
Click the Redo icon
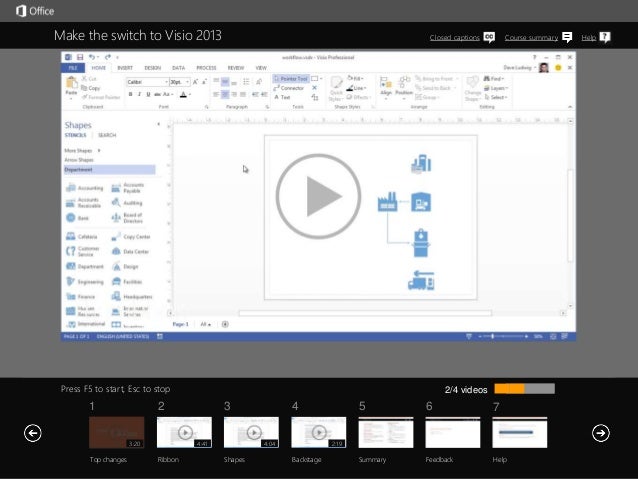107,57
